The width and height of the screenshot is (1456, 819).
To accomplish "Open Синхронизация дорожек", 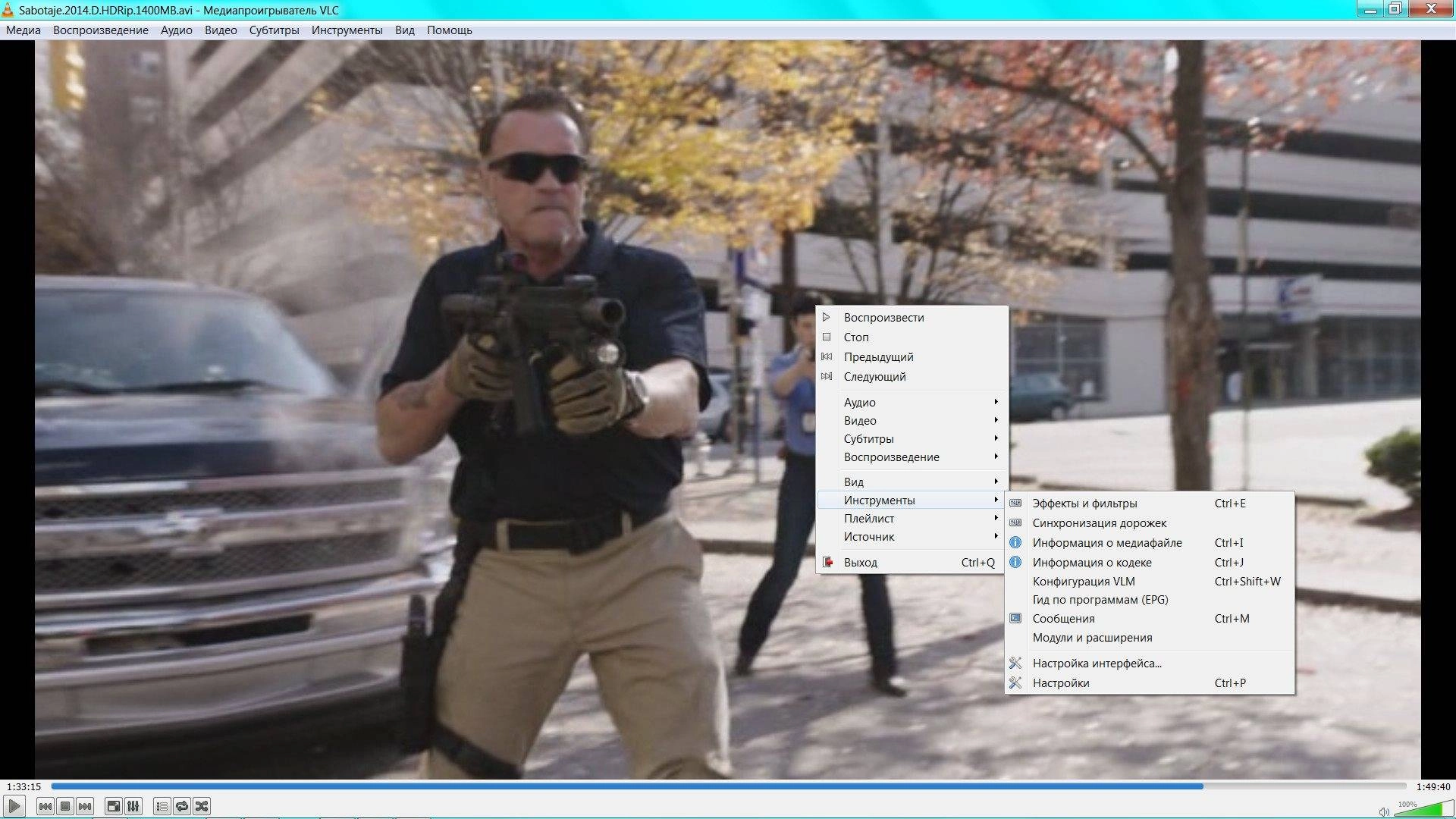I will click(x=1150, y=523).
